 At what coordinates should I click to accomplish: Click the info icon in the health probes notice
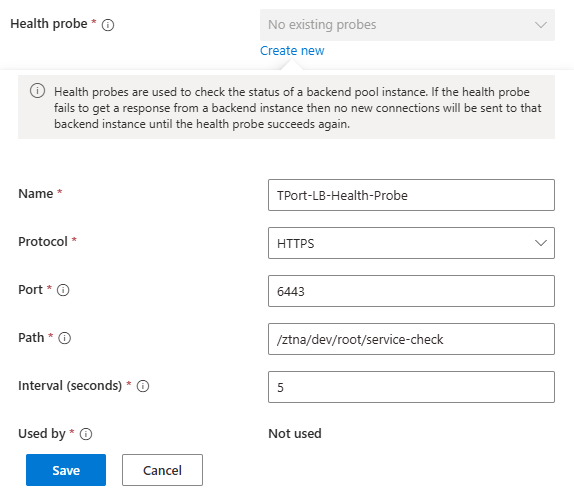pos(37,91)
